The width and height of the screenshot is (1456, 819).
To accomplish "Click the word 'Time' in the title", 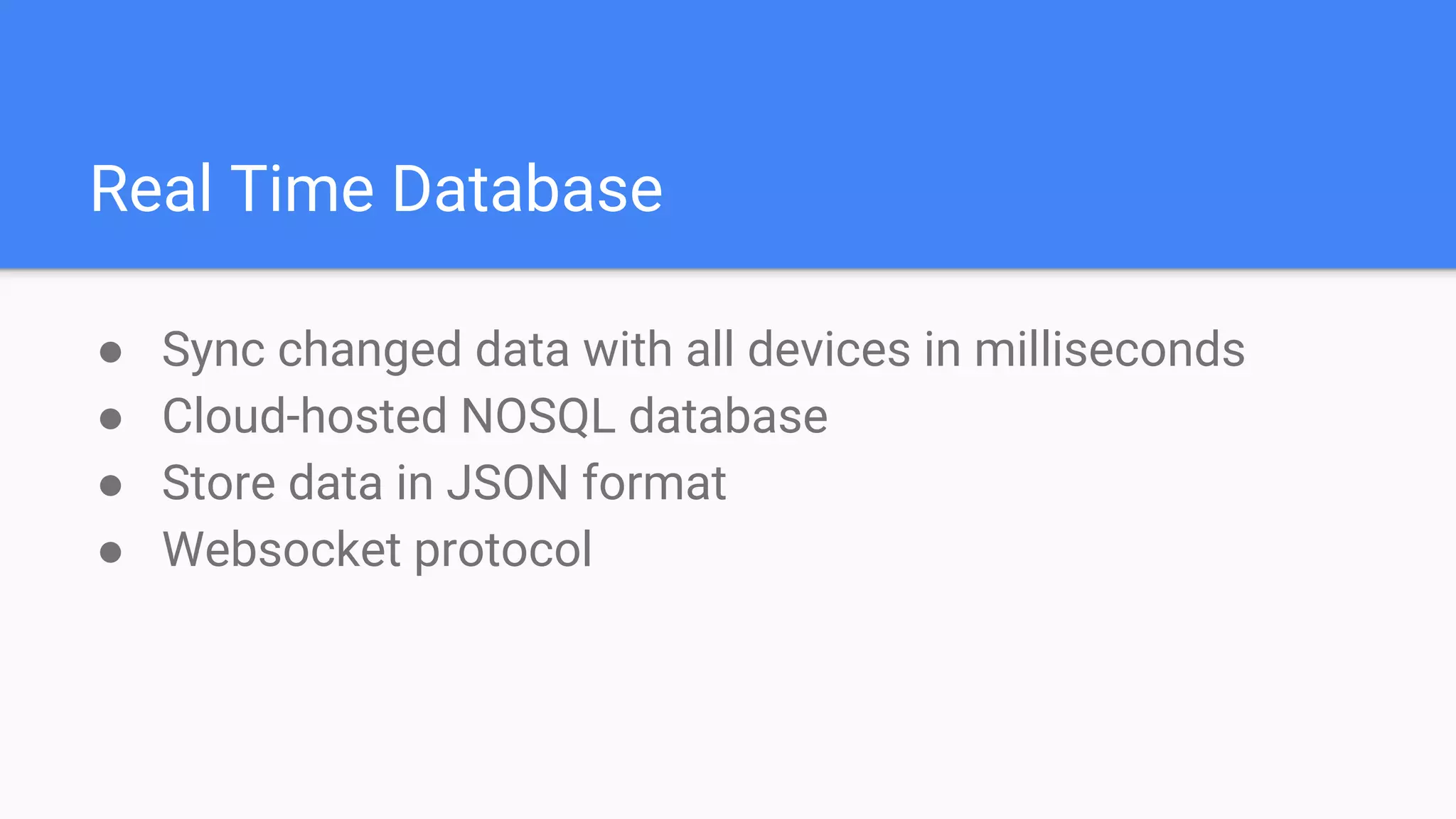I will coord(302,189).
